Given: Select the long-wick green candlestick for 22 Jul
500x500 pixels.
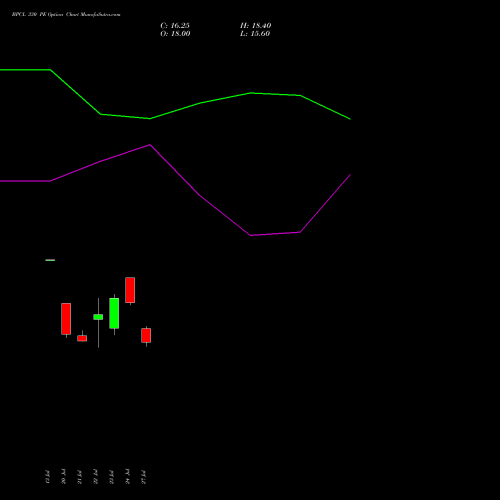Looking at the screenshot, I should (98, 317).
